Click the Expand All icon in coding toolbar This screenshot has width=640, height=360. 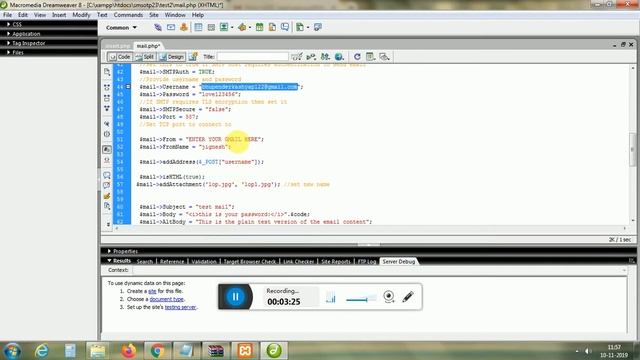(107, 108)
